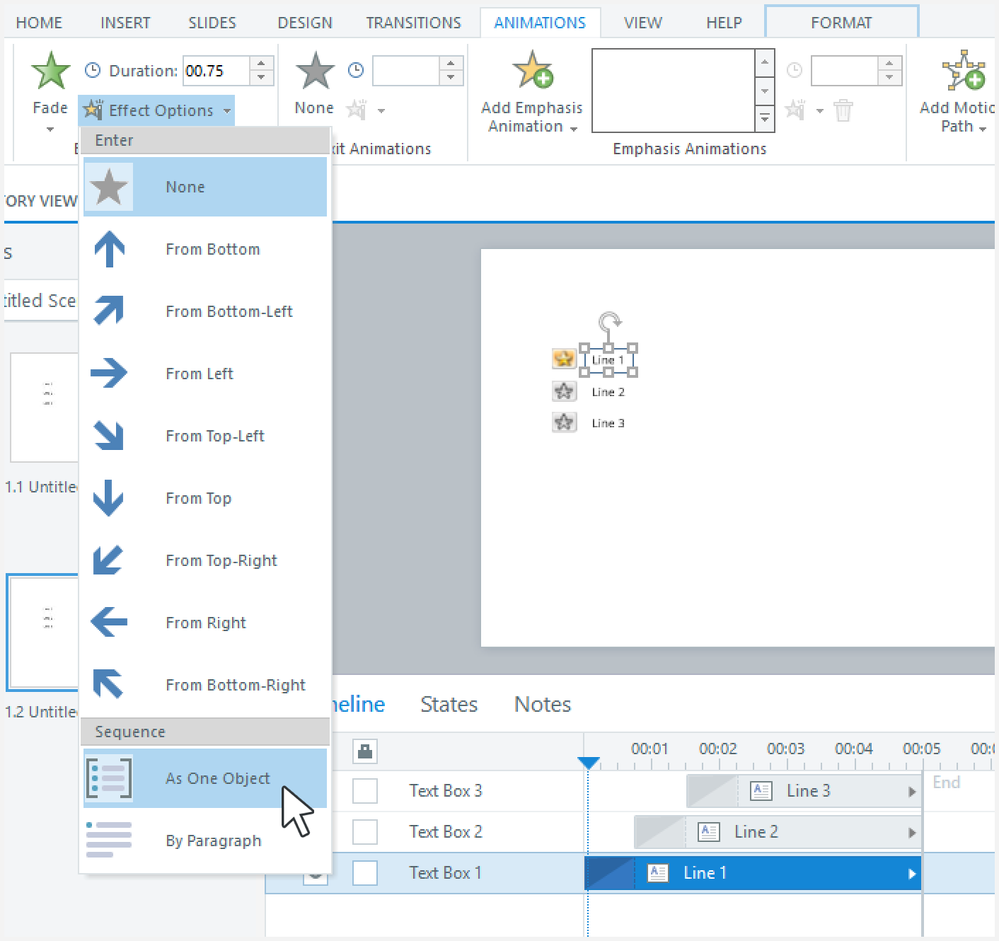The image size is (999, 941).
Task: Choose the From Top down arrow
Action: point(109,498)
